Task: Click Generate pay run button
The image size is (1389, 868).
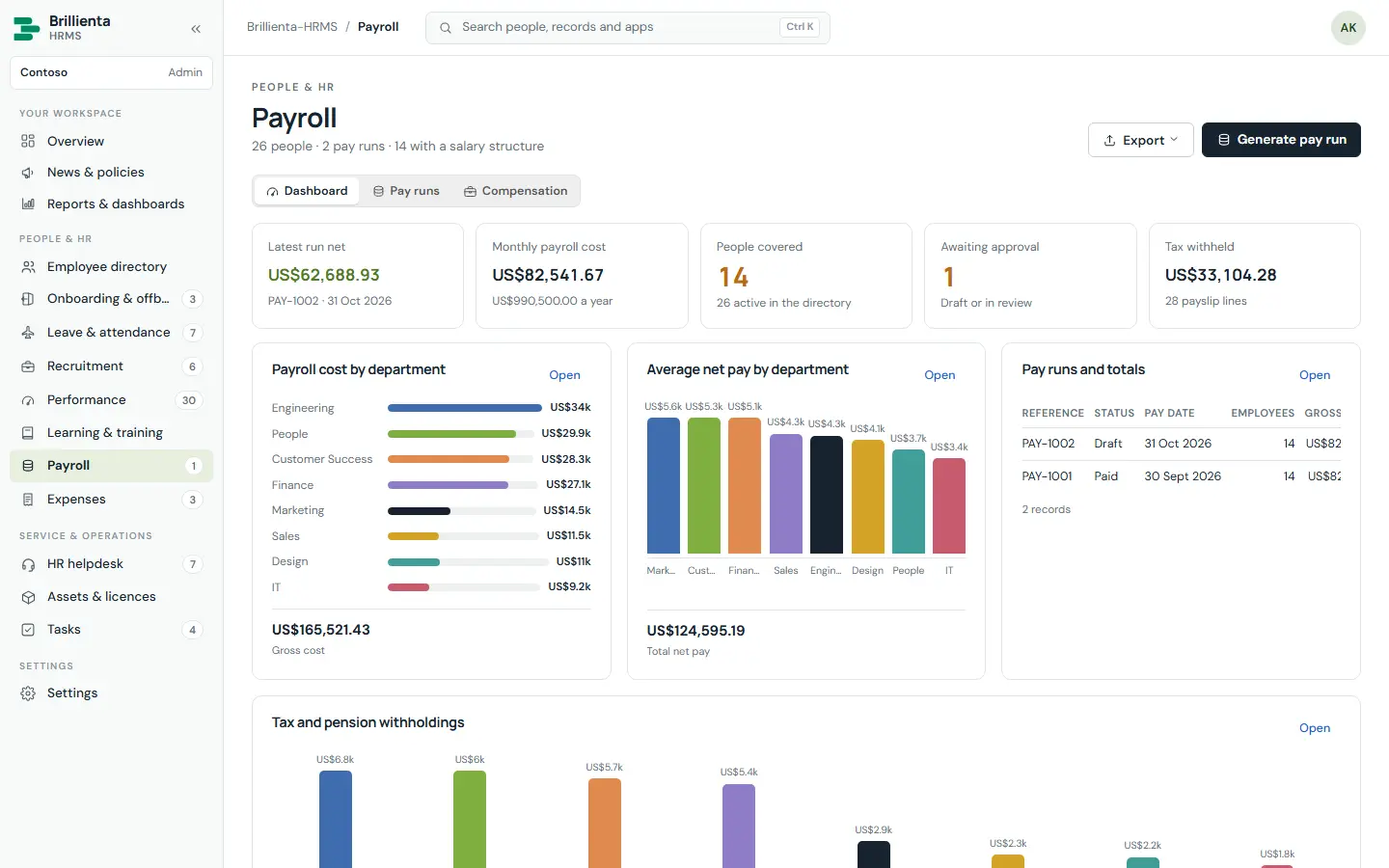Action: pyautogui.click(x=1281, y=140)
